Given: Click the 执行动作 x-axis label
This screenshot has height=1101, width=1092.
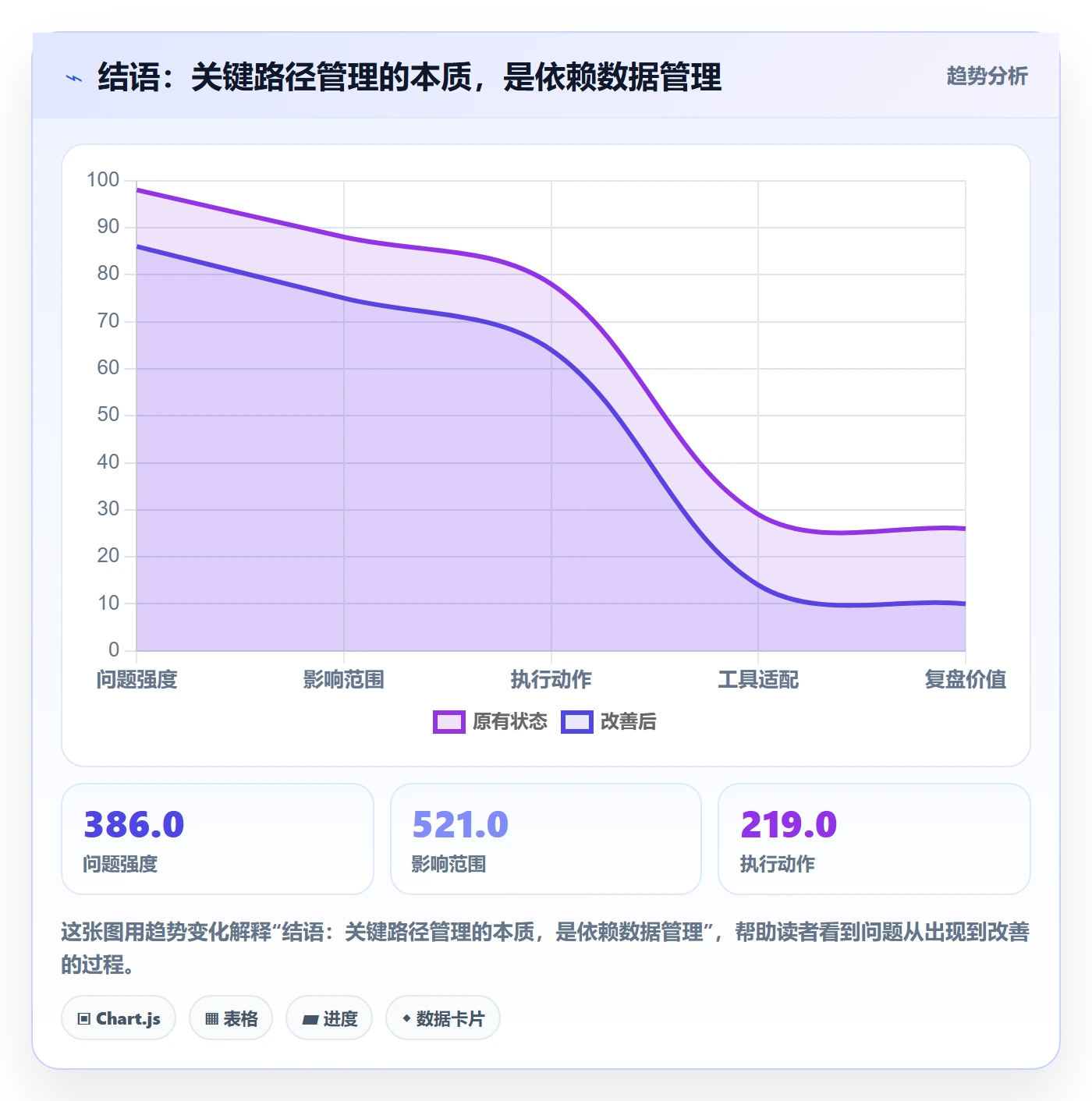Looking at the screenshot, I should (x=551, y=680).
